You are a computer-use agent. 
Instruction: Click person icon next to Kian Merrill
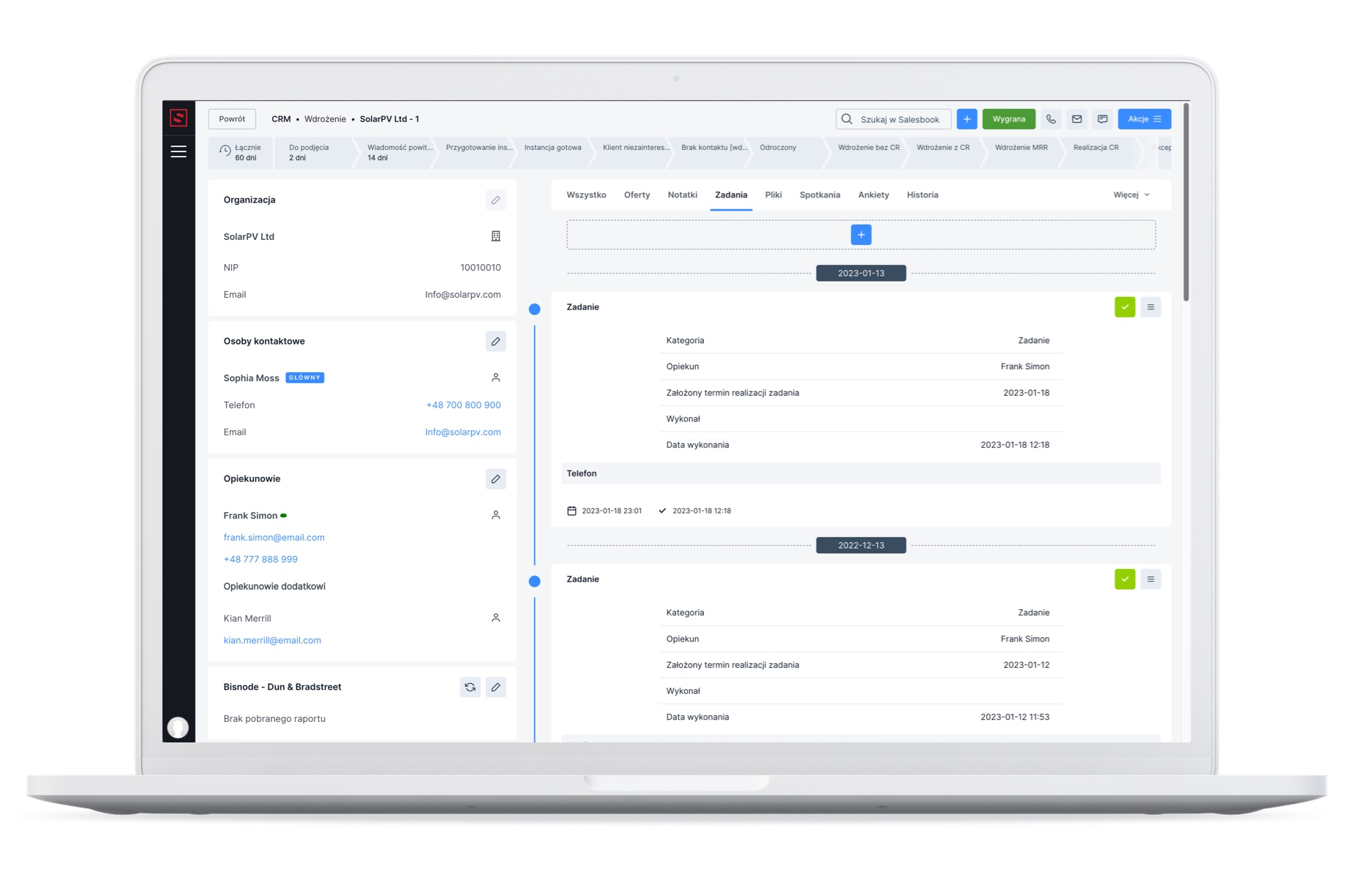point(495,618)
